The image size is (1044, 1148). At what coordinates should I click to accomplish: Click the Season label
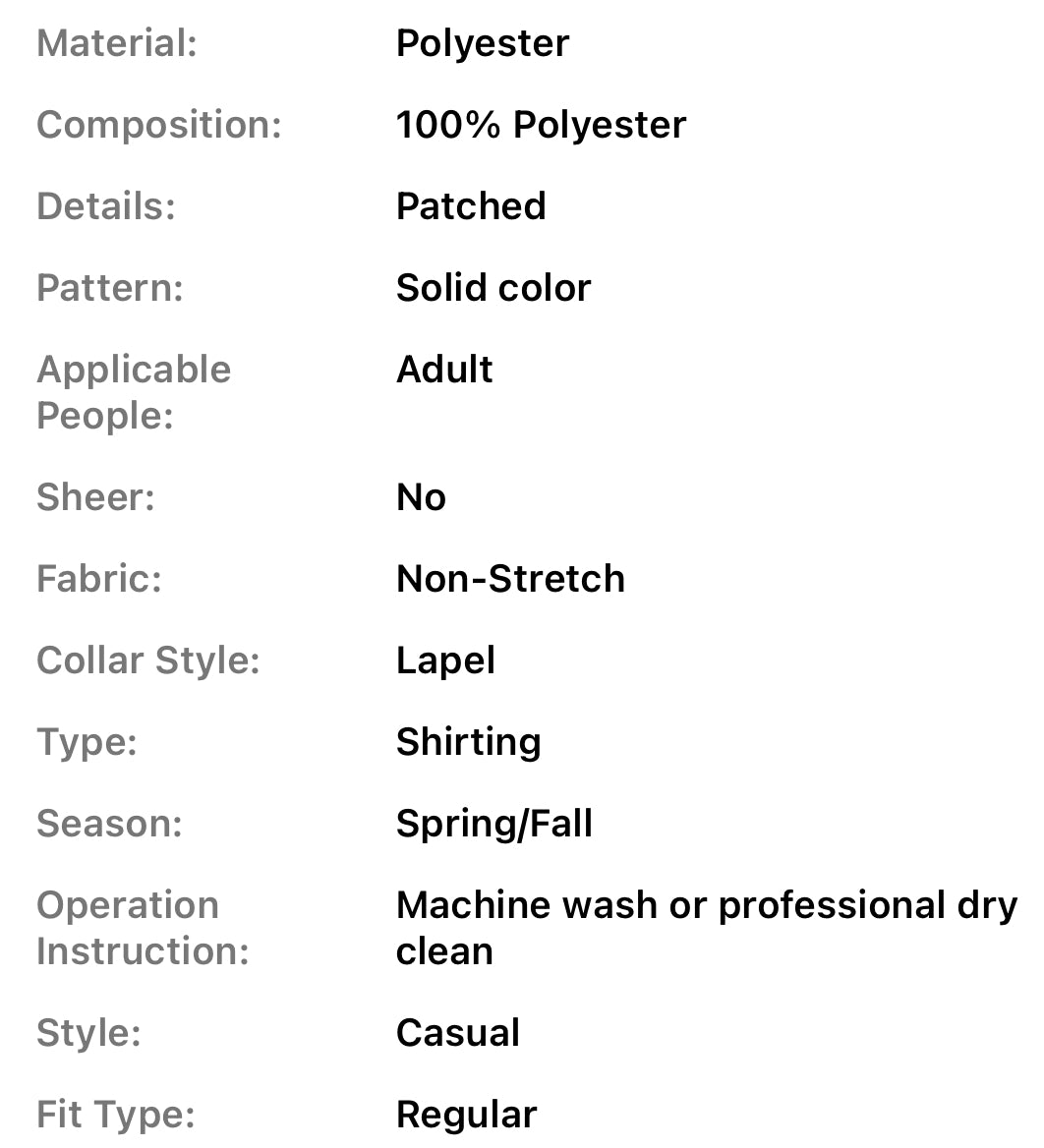[109, 825]
